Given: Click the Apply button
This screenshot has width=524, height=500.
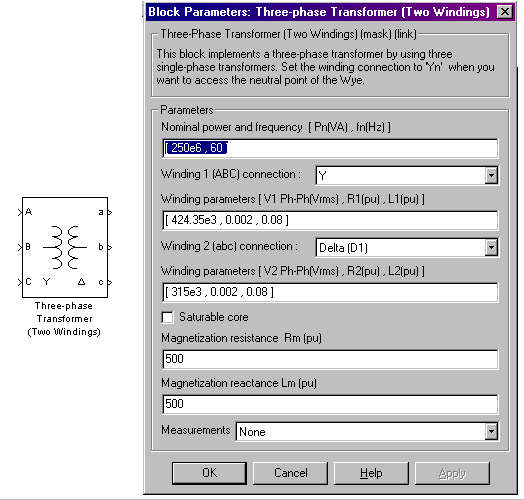Looking at the screenshot, I should (x=452, y=473).
